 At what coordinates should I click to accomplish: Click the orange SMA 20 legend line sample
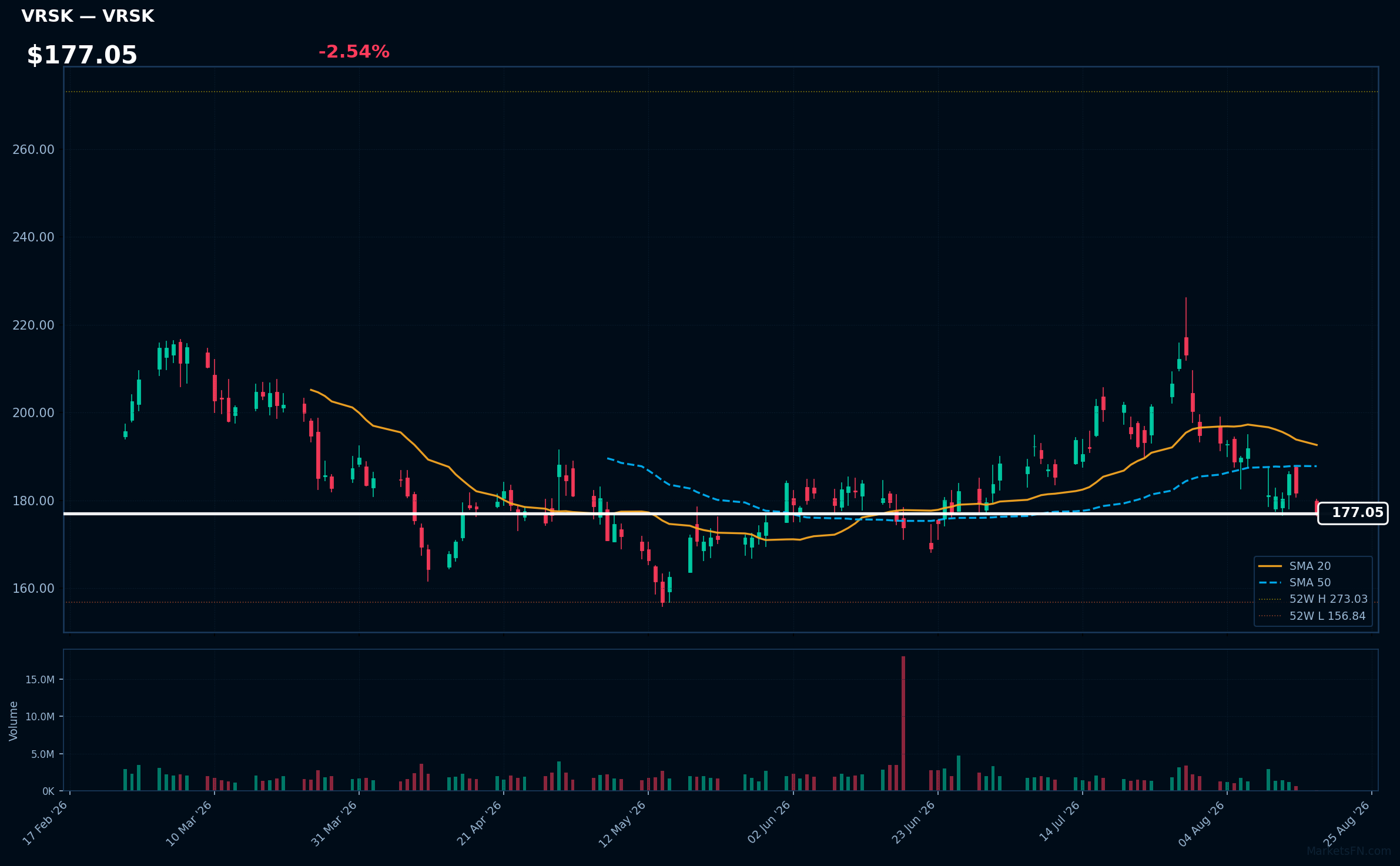coord(1270,566)
